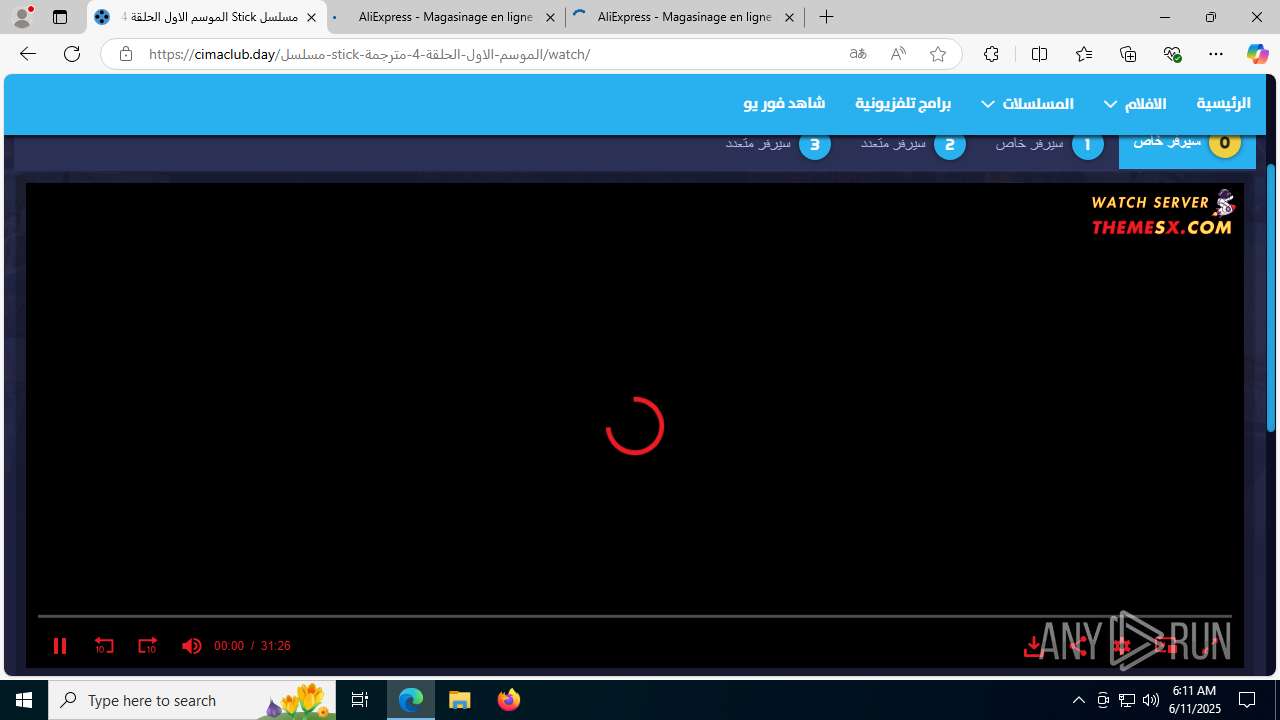Click the THEMESX.COM watch server logo
The height and width of the screenshot is (720, 1280).
[1163, 215]
